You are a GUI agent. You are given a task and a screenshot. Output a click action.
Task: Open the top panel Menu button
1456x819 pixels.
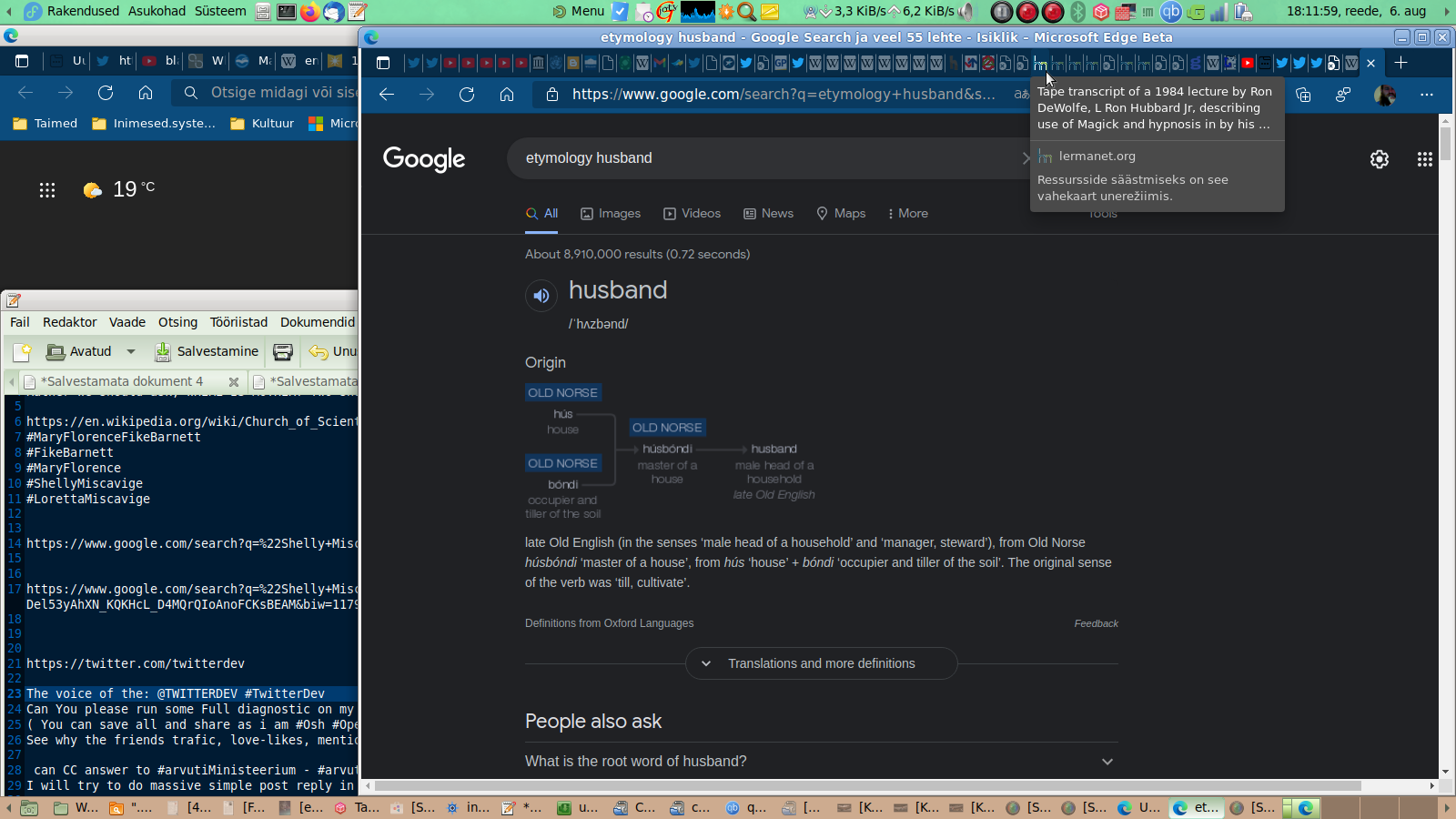(x=579, y=12)
